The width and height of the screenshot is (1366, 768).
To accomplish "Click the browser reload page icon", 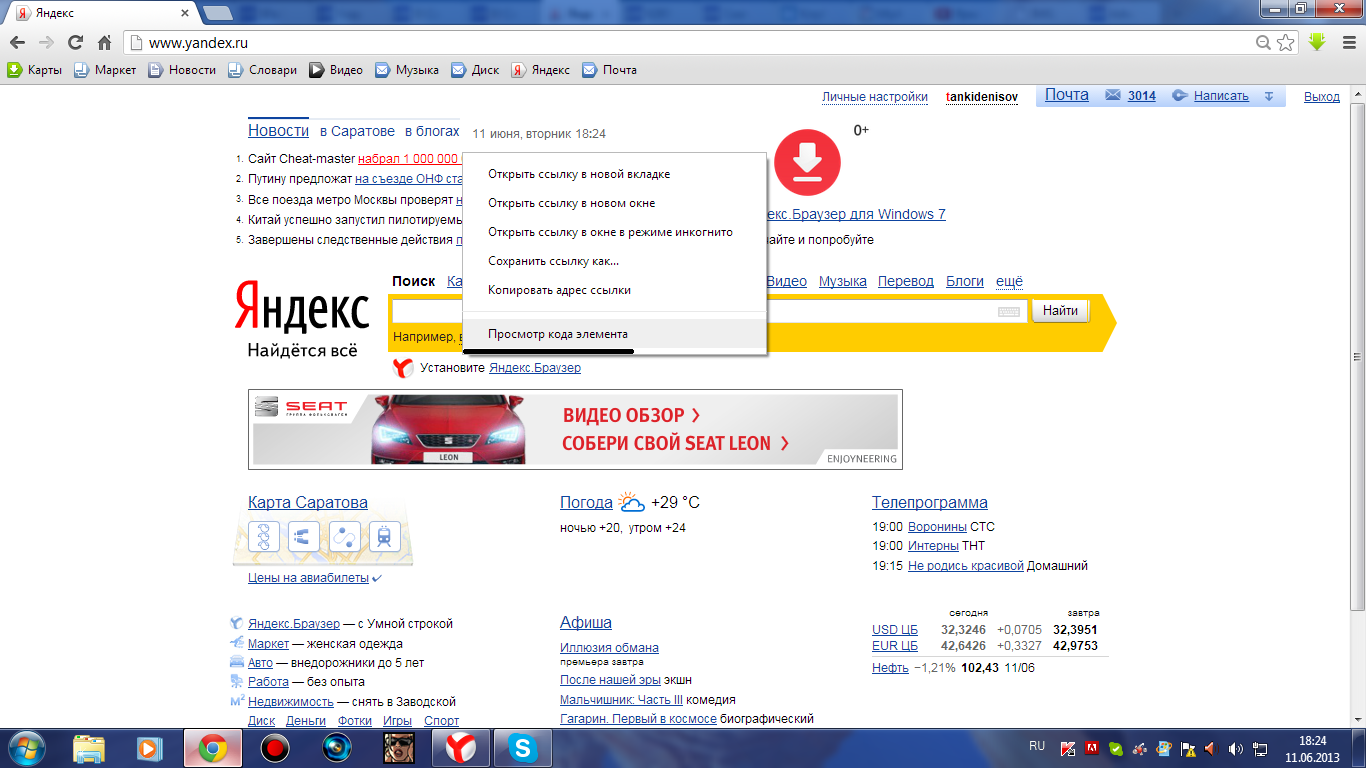I will [75, 42].
